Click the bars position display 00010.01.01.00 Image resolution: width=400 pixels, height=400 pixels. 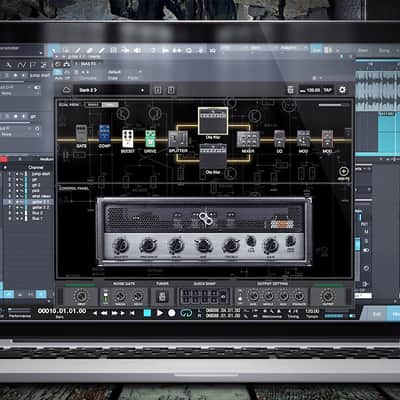coord(62,311)
